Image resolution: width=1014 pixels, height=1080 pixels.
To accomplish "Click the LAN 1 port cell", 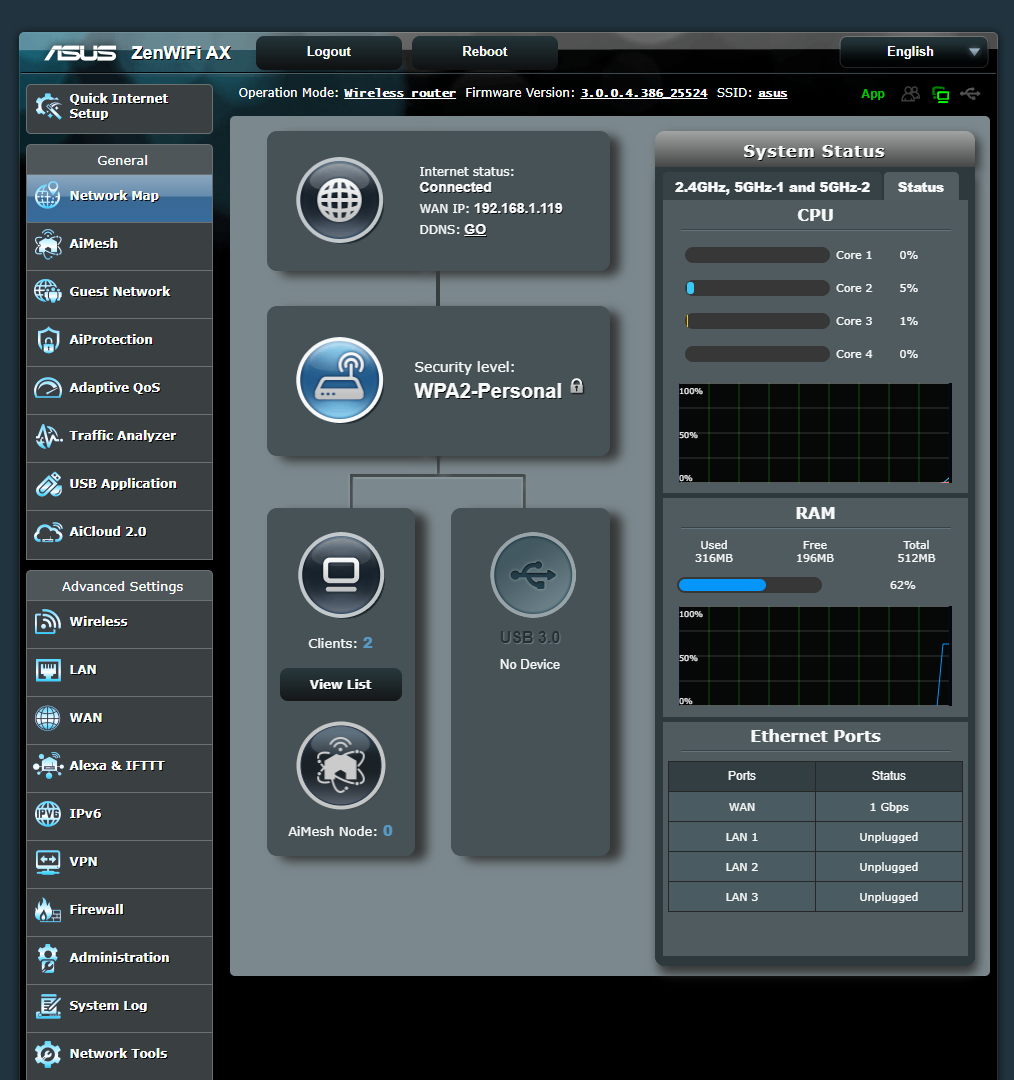I will (742, 837).
